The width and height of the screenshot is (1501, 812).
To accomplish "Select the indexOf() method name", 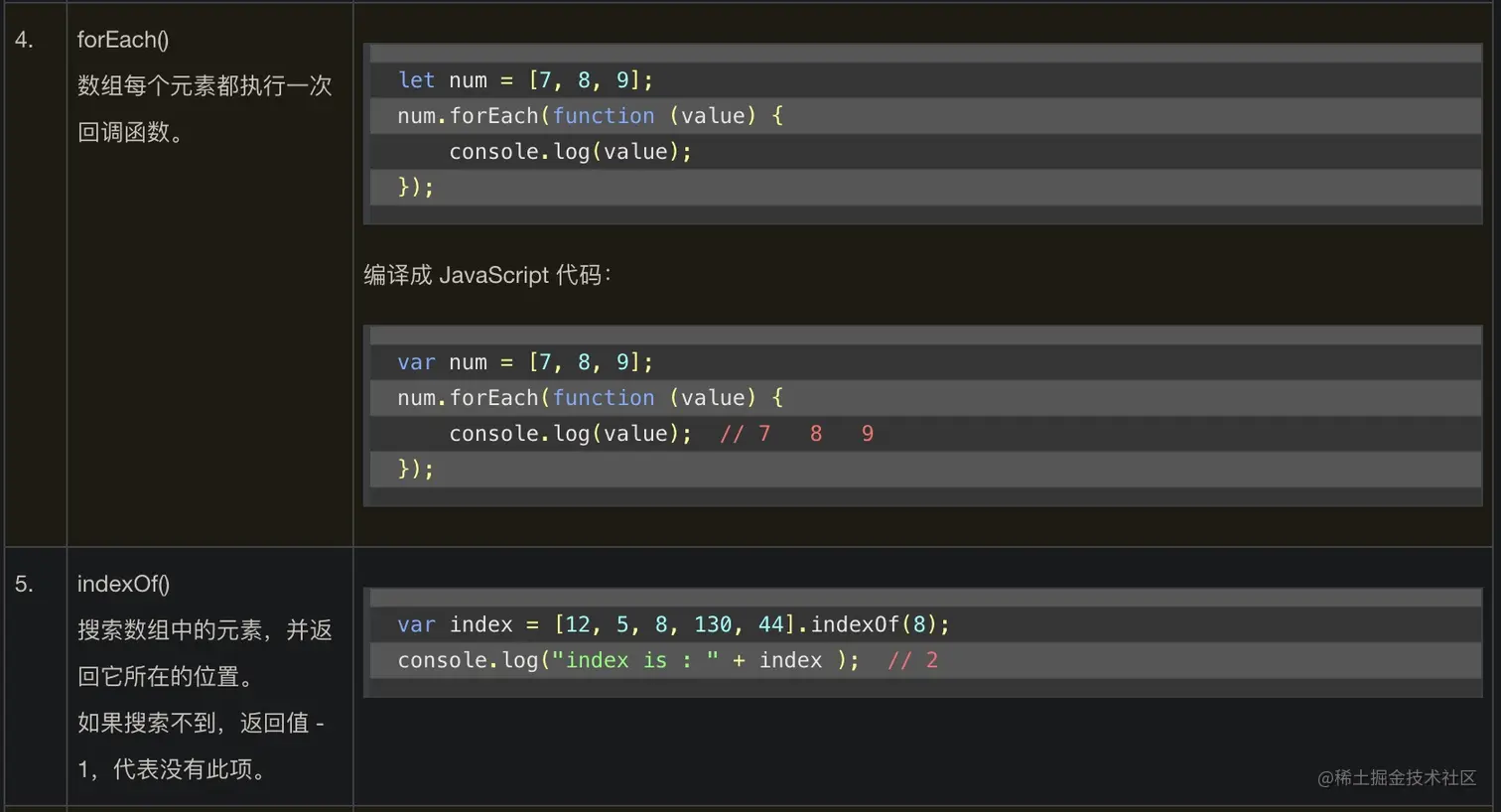I will 123,585.
